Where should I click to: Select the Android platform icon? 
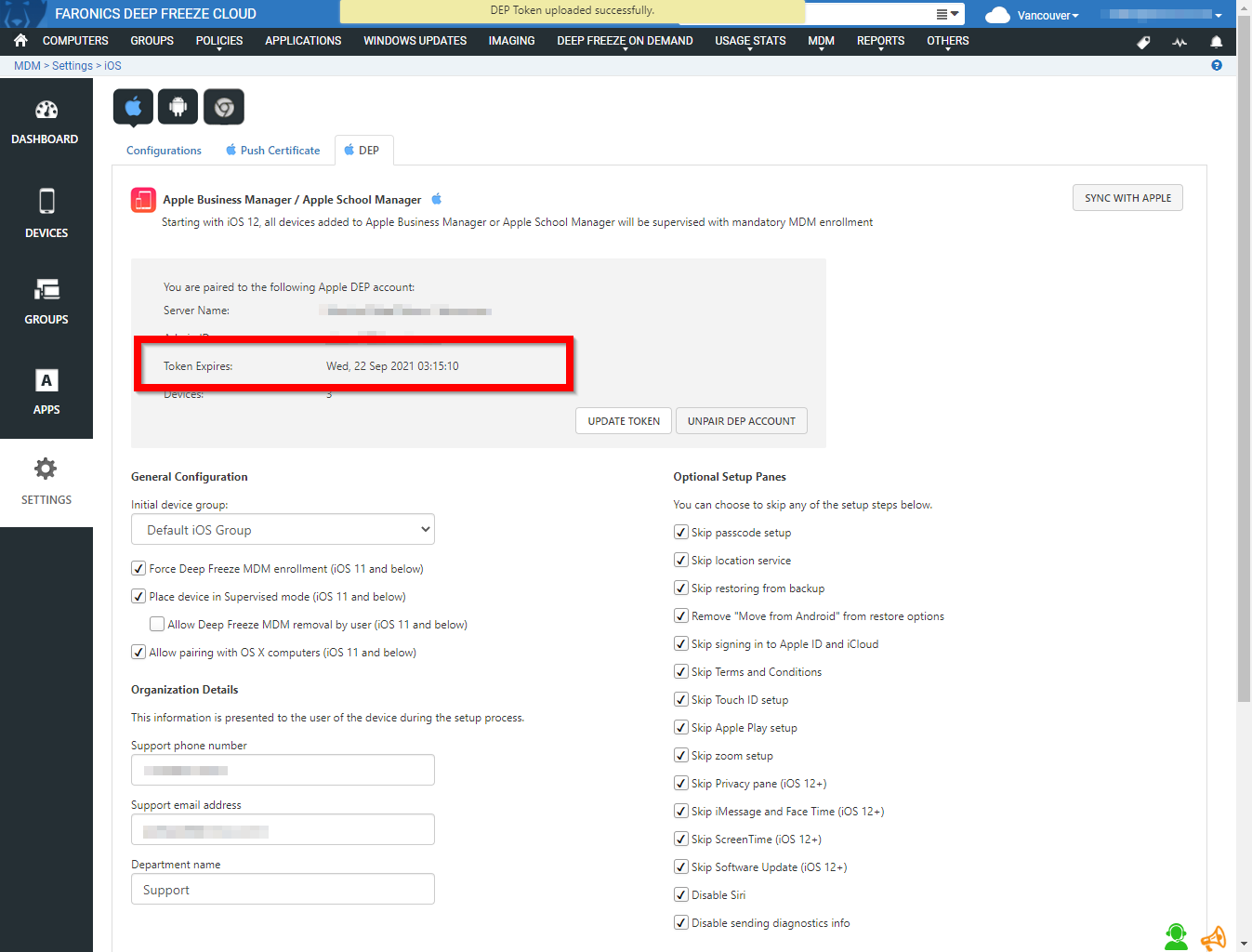pos(178,107)
